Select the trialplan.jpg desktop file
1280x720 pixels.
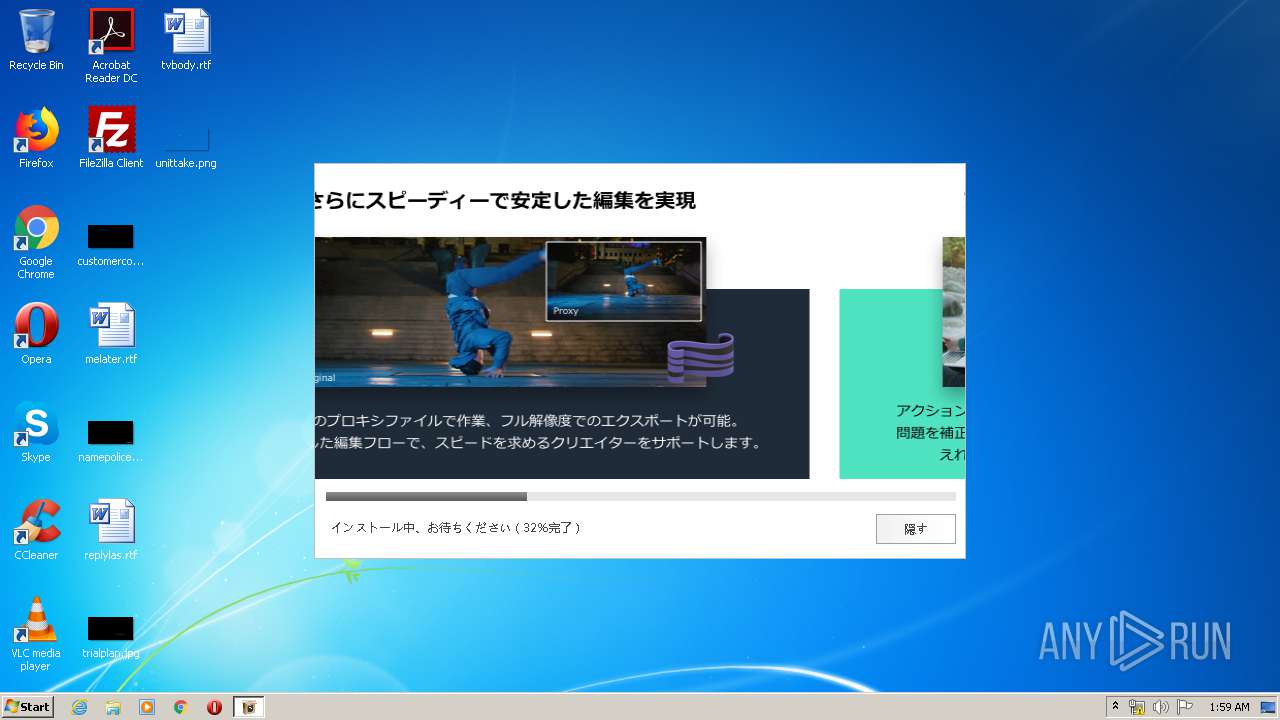pyautogui.click(x=111, y=638)
